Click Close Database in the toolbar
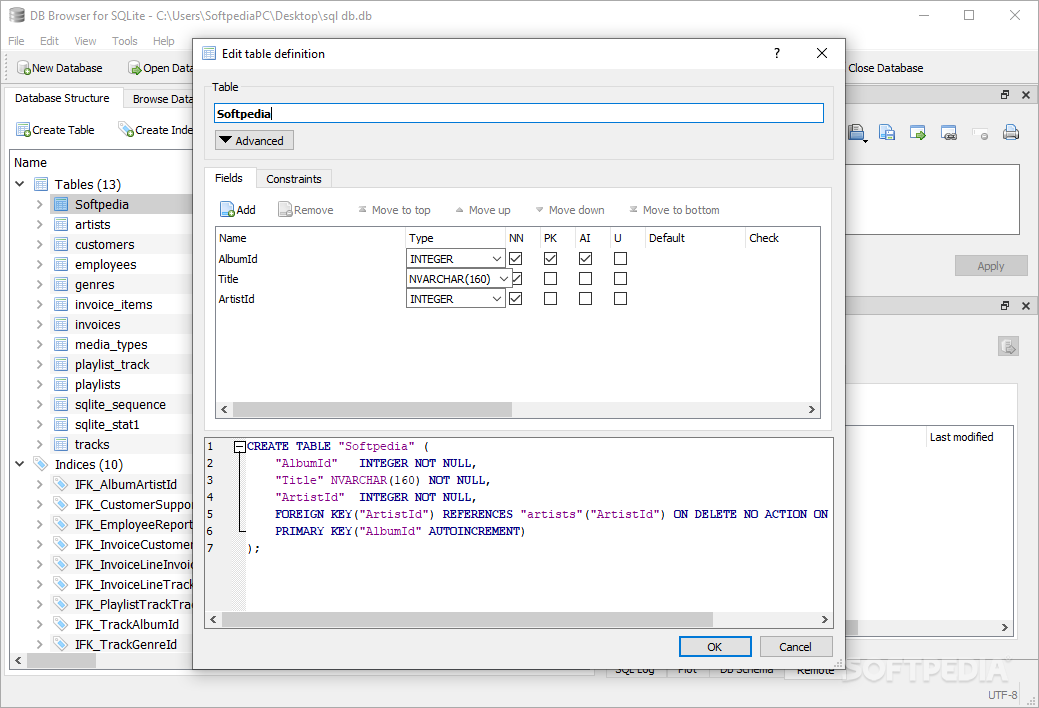 coord(885,68)
